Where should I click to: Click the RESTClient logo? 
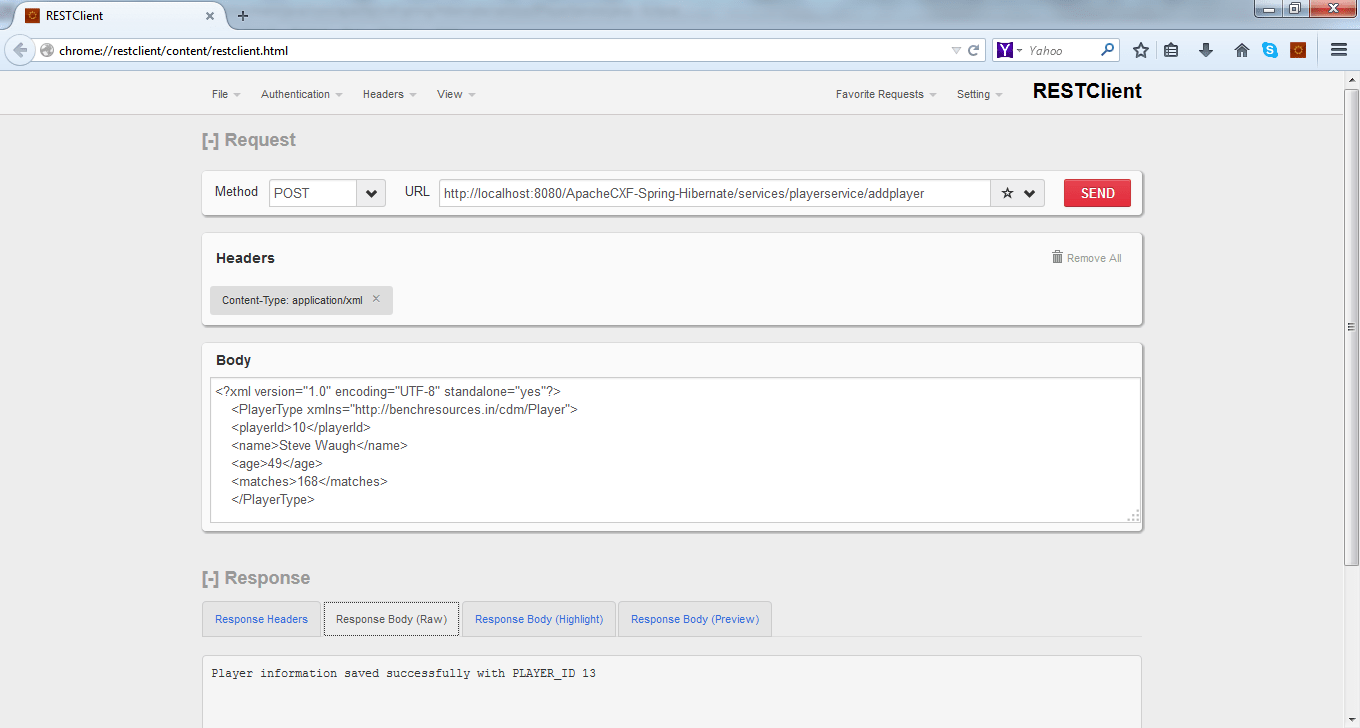[1087, 91]
